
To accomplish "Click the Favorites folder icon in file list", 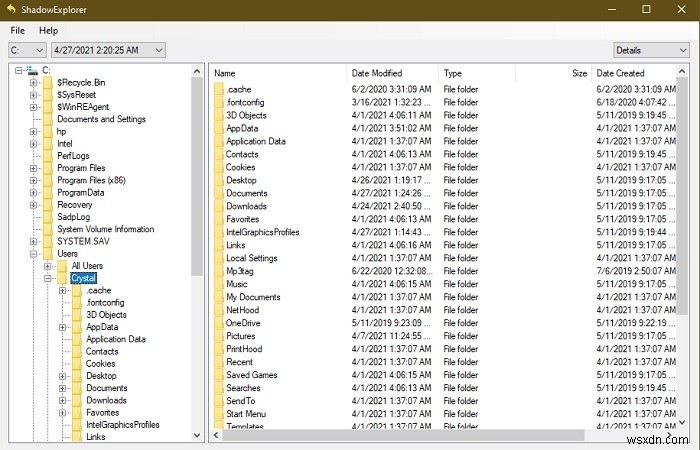I will click(218, 219).
